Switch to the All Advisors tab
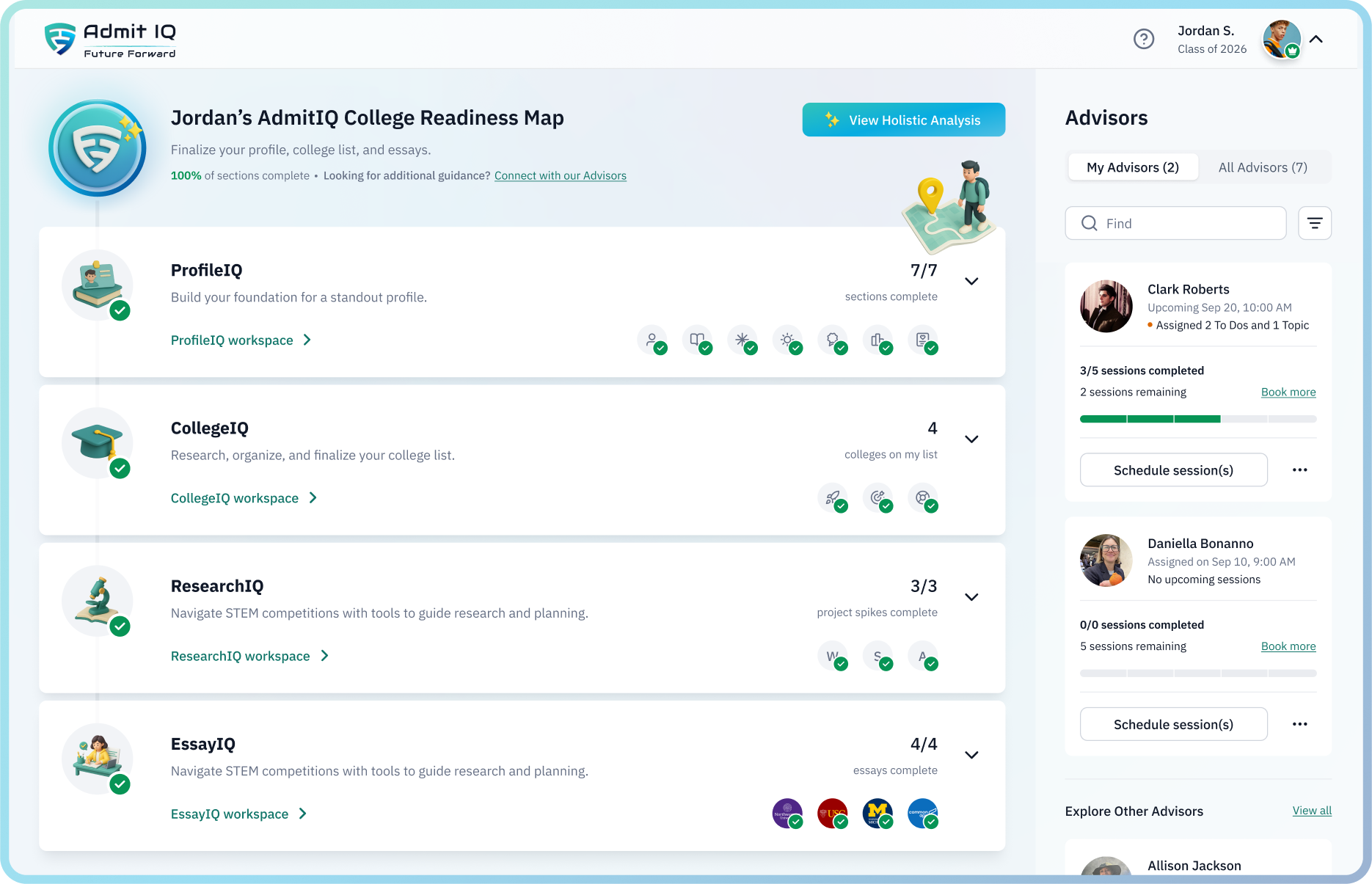This screenshot has height=884, width=1372. coord(1262,167)
